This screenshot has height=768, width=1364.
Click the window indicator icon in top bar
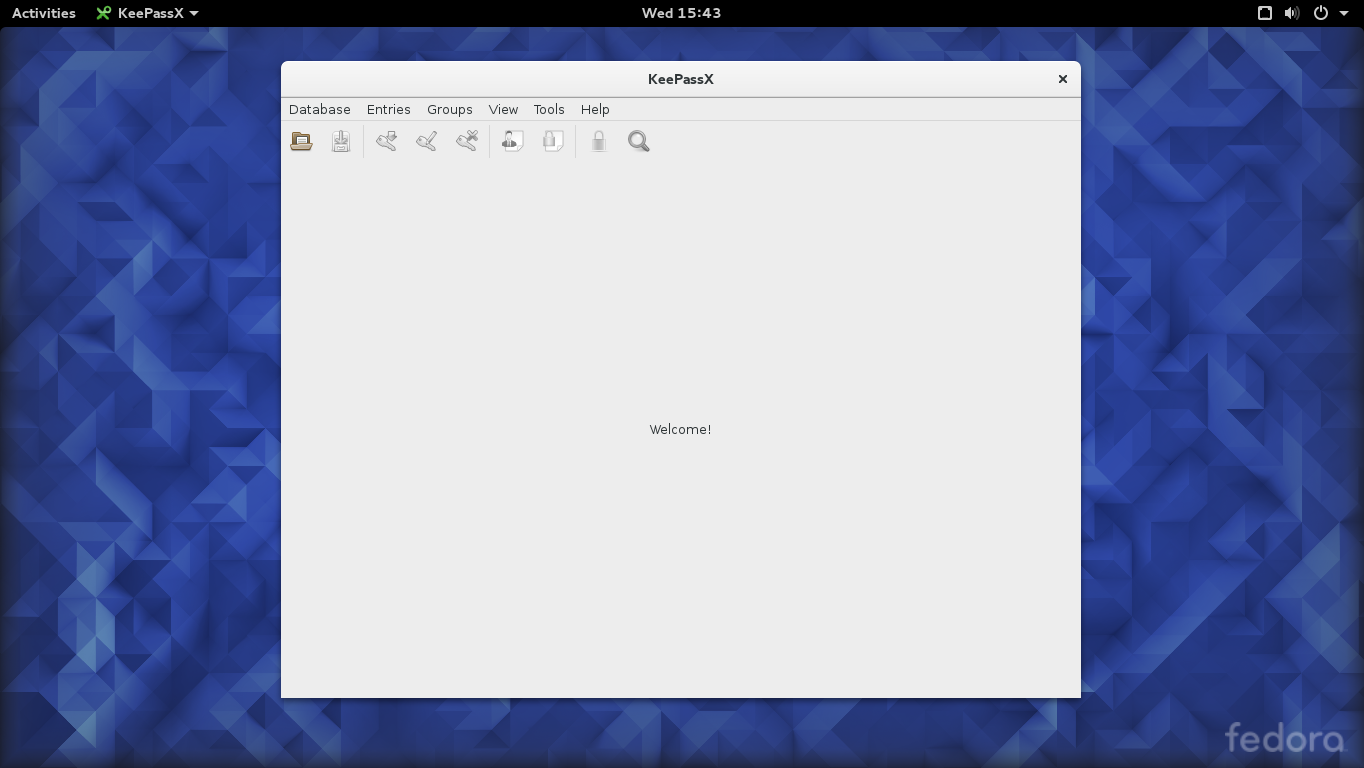[1265, 13]
